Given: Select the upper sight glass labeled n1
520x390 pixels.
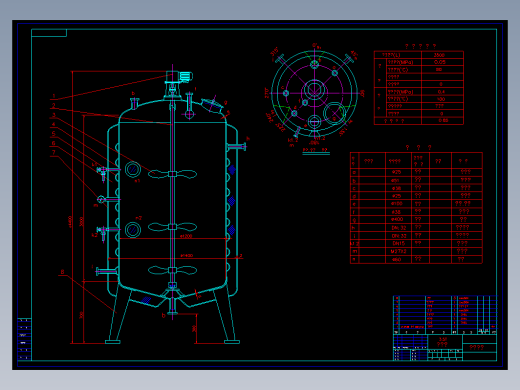Looking at the screenshot, I should (133, 170).
